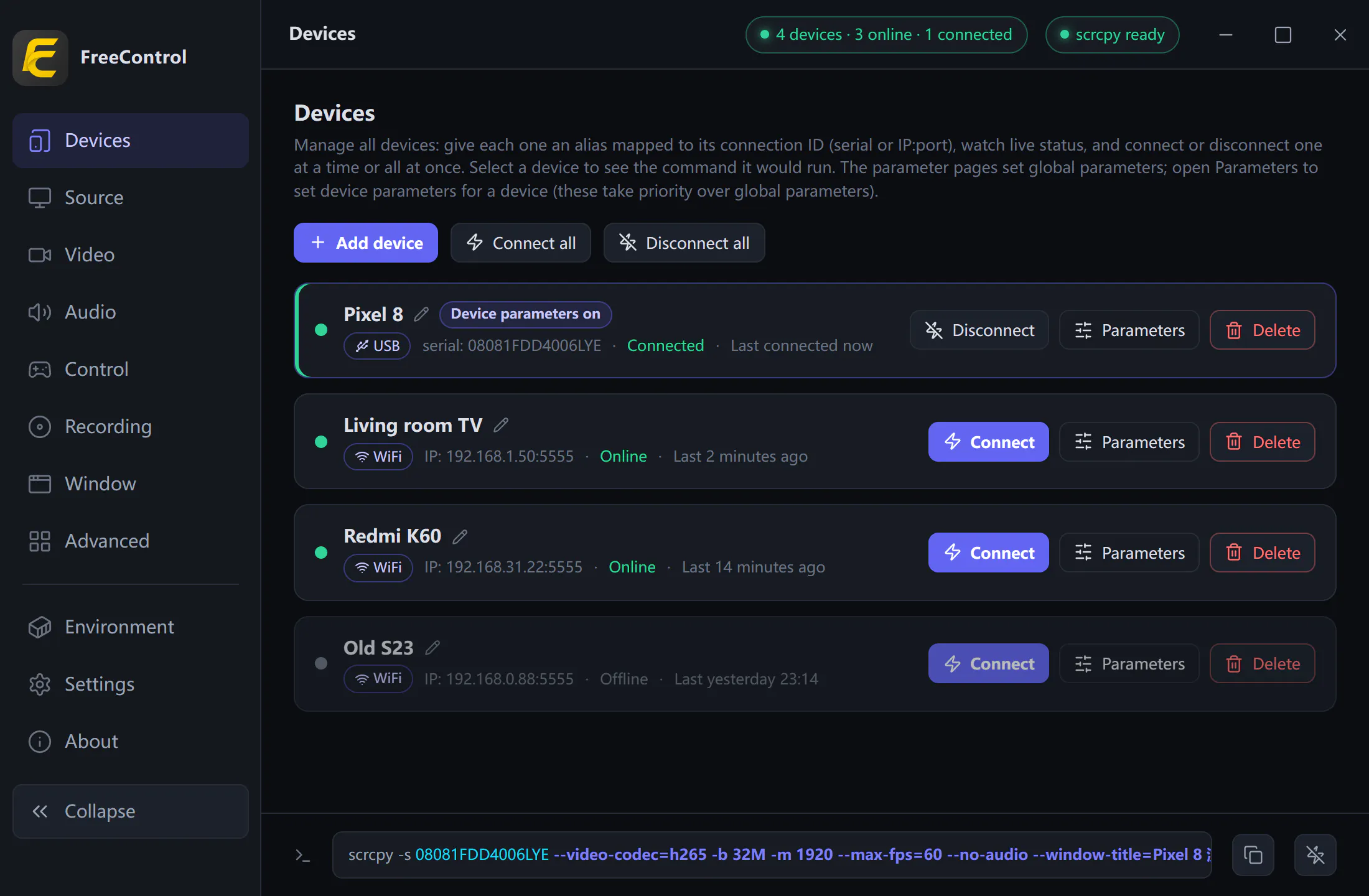Connect to Redmi K60
This screenshot has height=896, width=1369.
[x=989, y=553]
